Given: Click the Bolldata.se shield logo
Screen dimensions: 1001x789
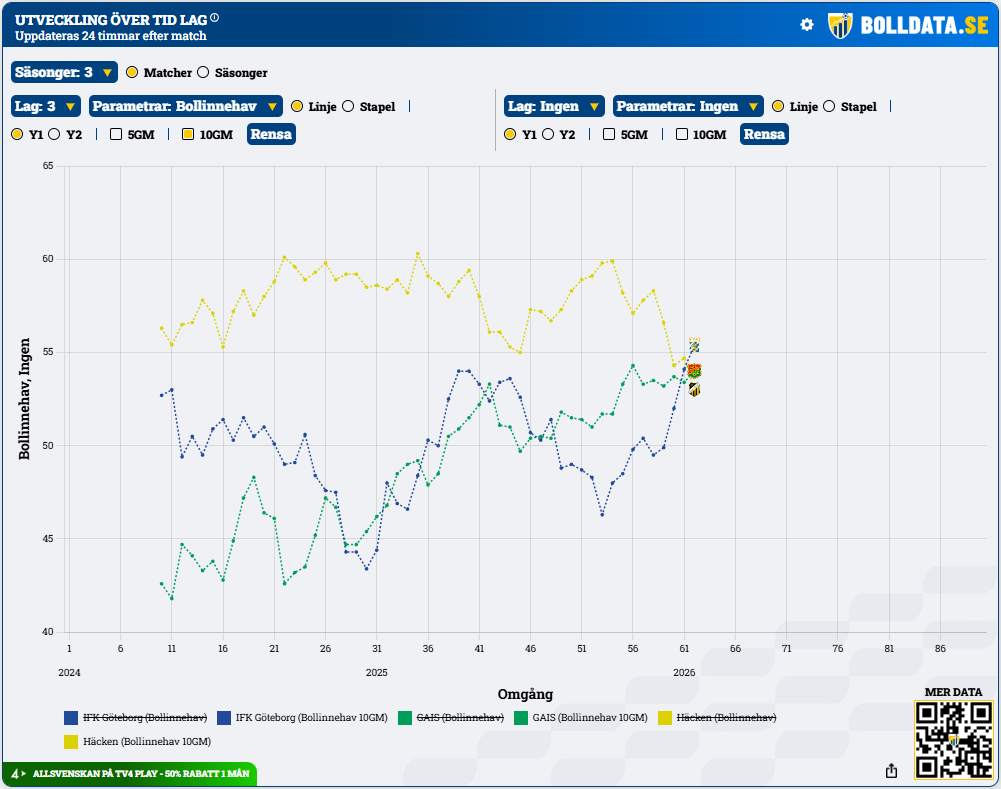Looking at the screenshot, I should (x=839, y=26).
